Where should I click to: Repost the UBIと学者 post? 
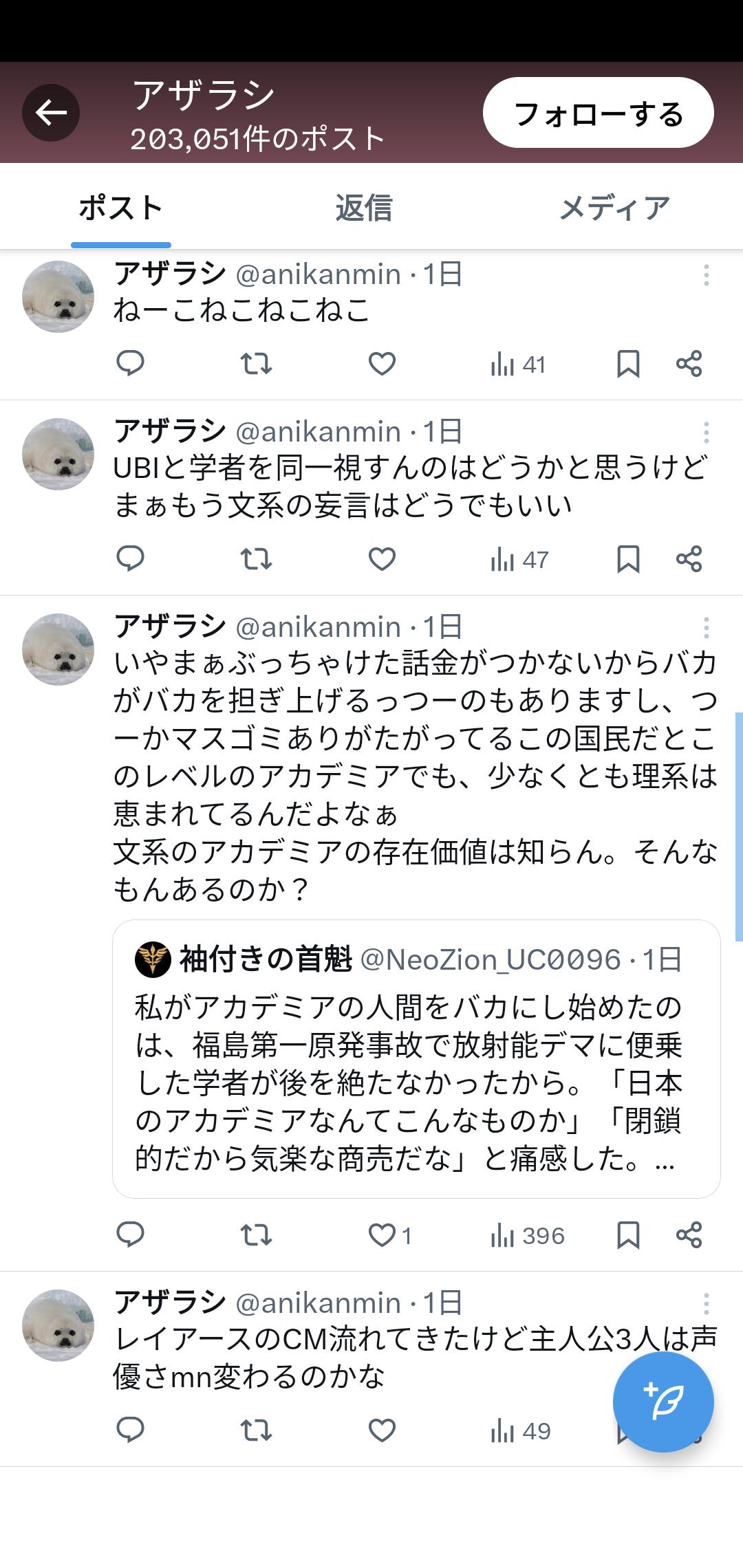(256, 559)
